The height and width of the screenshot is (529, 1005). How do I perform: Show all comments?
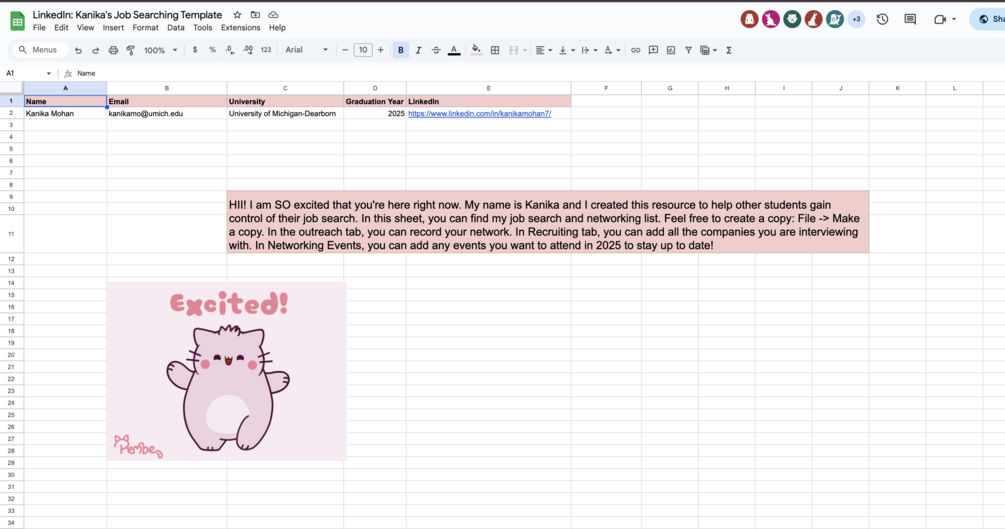(x=910, y=19)
